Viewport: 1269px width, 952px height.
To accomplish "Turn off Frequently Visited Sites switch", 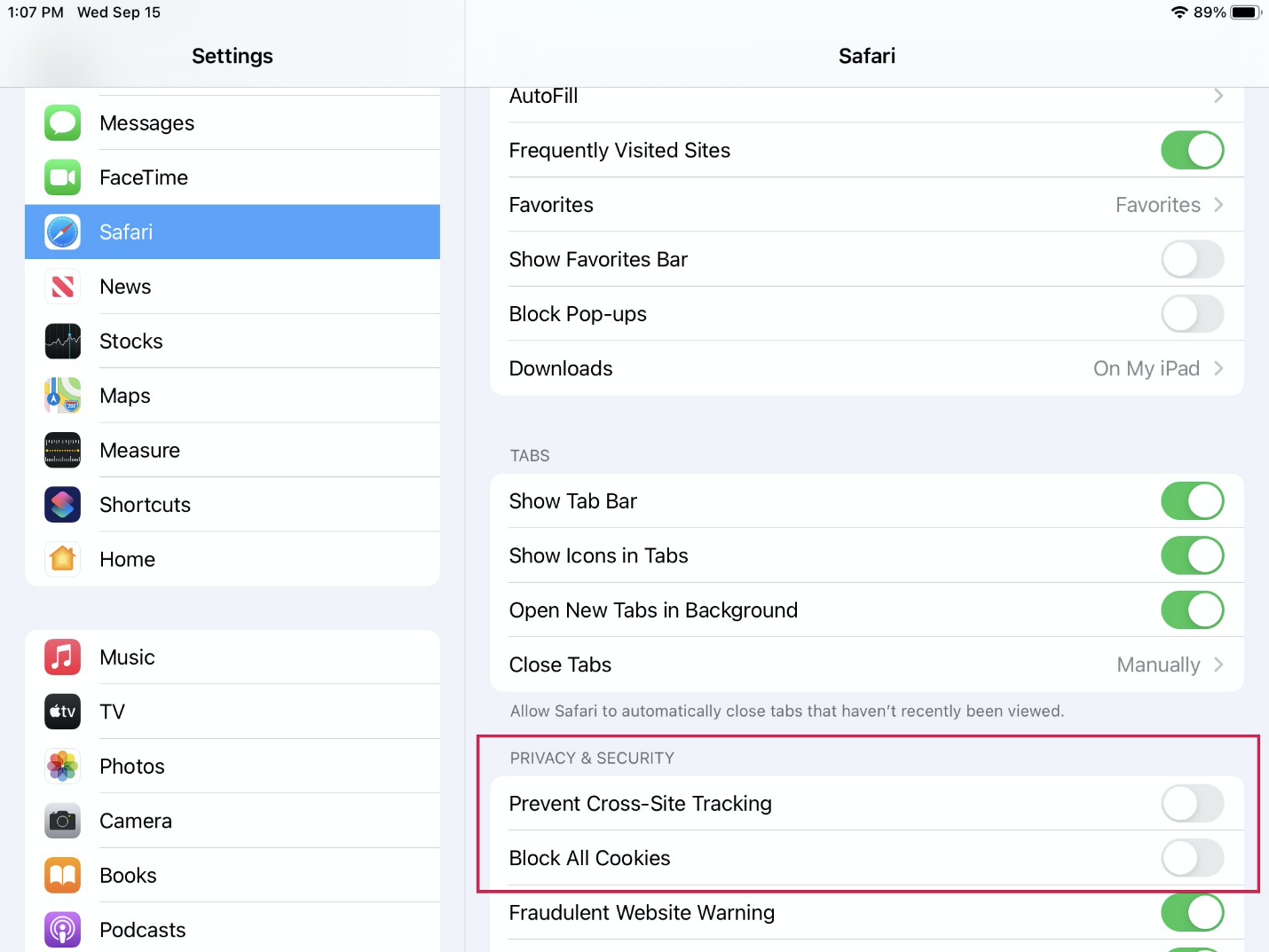I will coord(1192,150).
